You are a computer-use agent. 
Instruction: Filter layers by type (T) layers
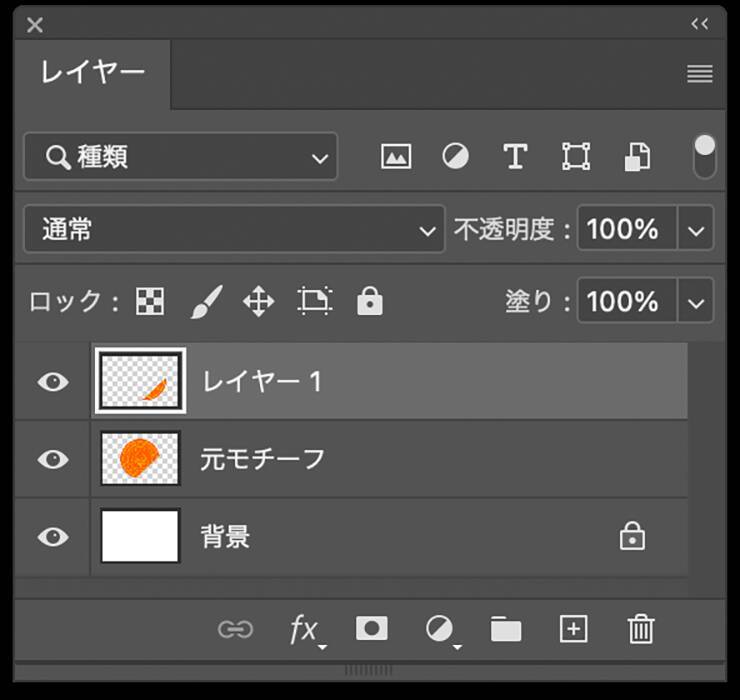click(515, 157)
